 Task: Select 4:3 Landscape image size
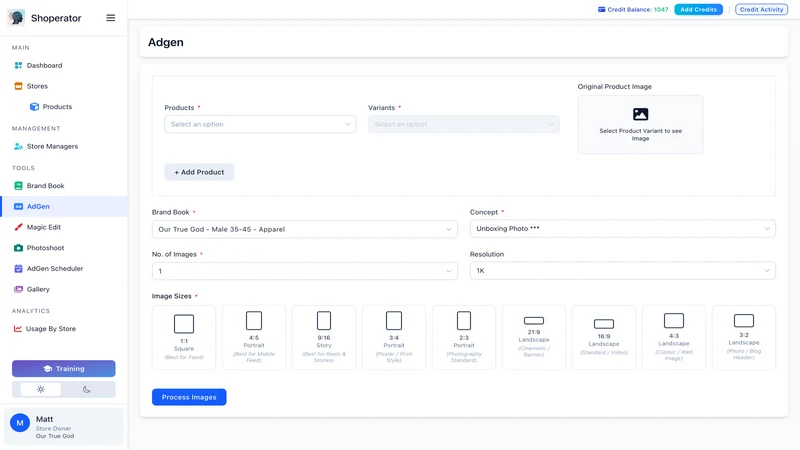tap(673, 337)
